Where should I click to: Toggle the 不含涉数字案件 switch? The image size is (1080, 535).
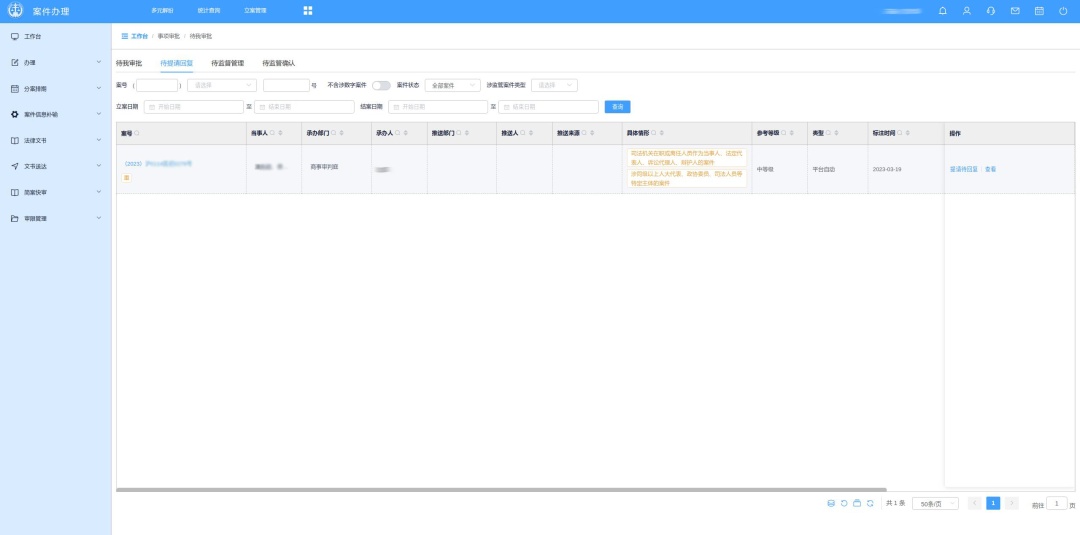[x=381, y=85]
